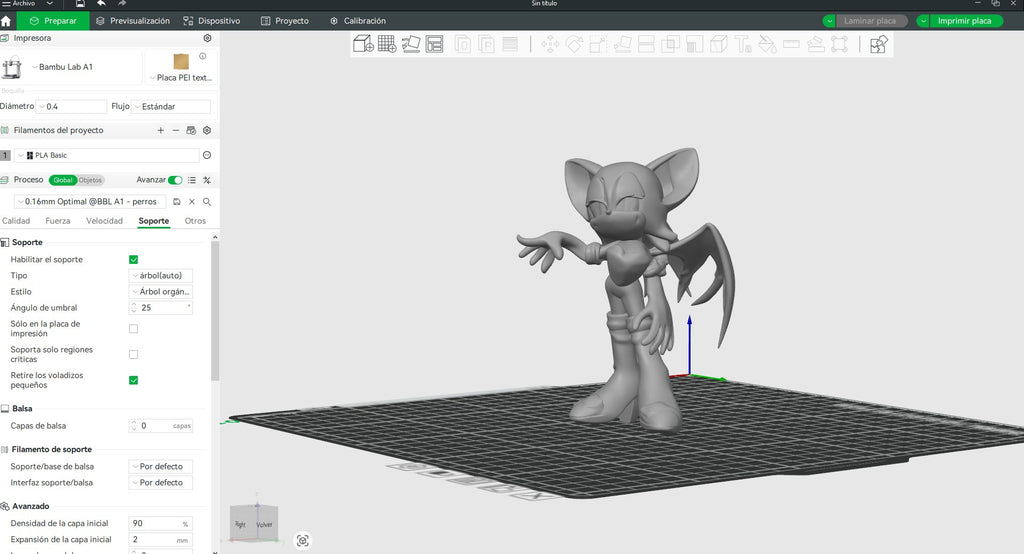Click the Add plate grid icon
Screen dimensions: 1024x554
[387, 44]
